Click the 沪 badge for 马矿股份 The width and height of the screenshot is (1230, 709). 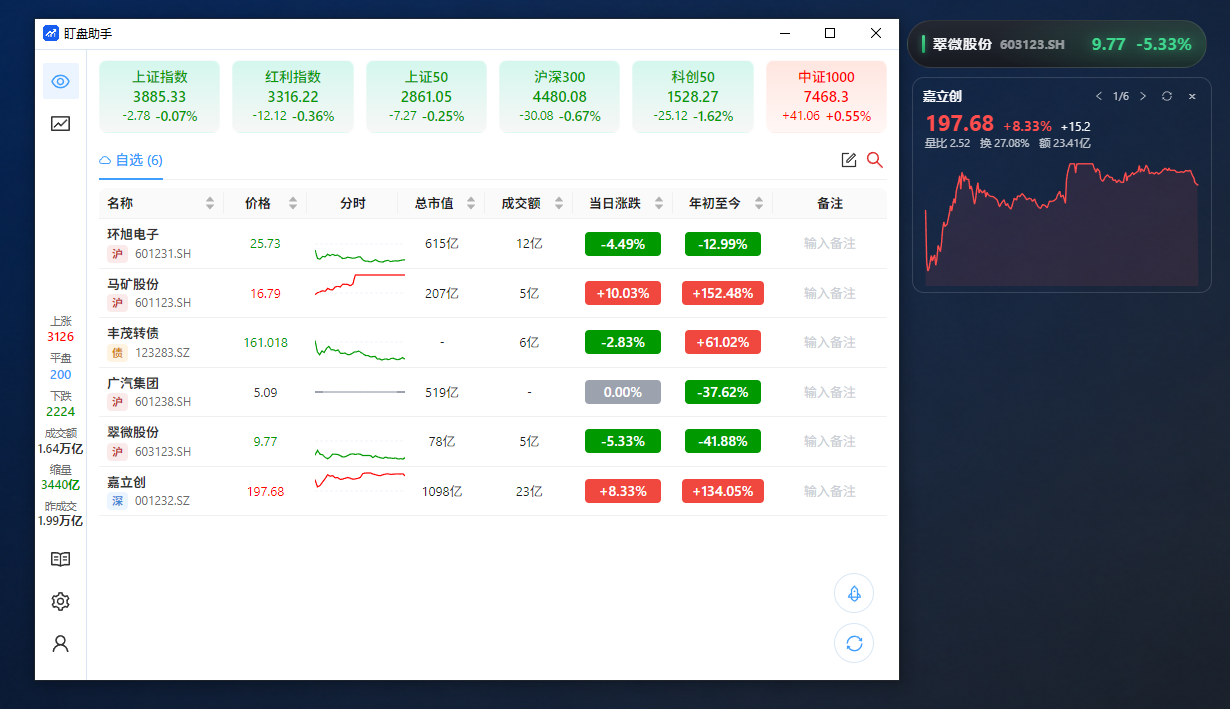(x=118, y=303)
